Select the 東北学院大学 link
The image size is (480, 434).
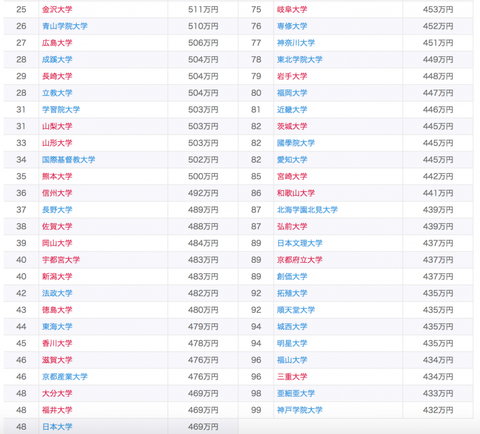pyautogui.click(x=300, y=60)
